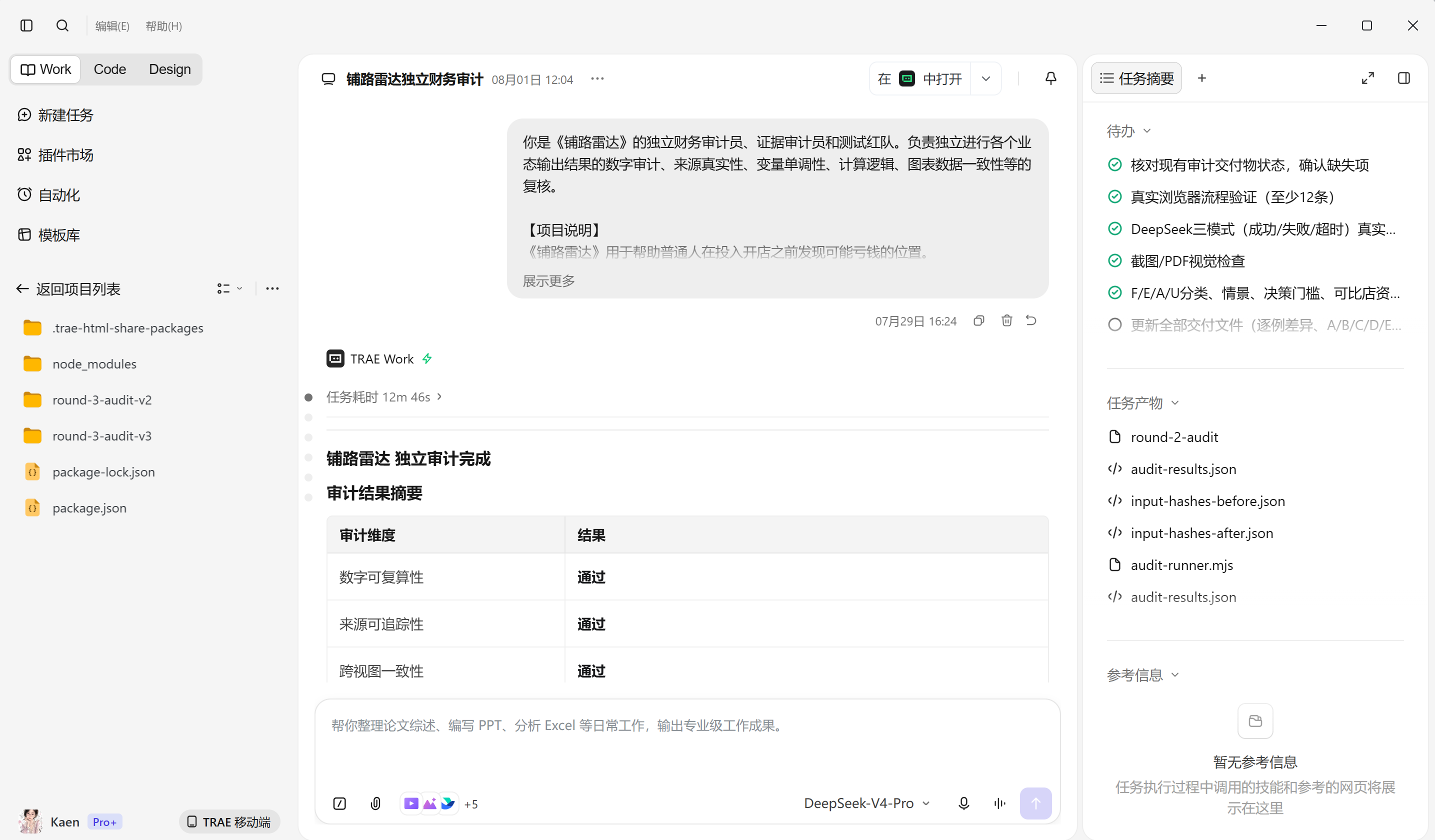This screenshot has width=1435, height=840.
Task: Switch to the Code tab
Action: tap(110, 69)
